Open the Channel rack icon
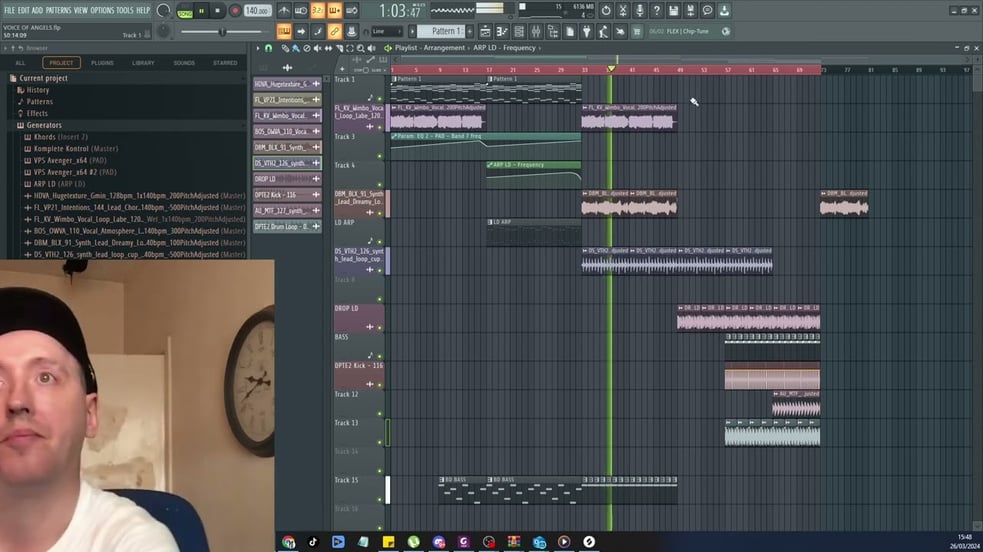 (519, 31)
